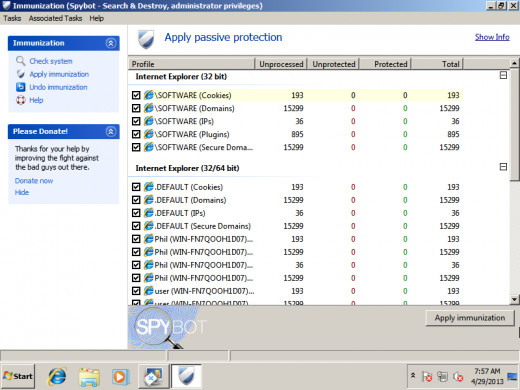Uncheck the \SOFTWARE (Secure Doma... checkbox

[136, 147]
